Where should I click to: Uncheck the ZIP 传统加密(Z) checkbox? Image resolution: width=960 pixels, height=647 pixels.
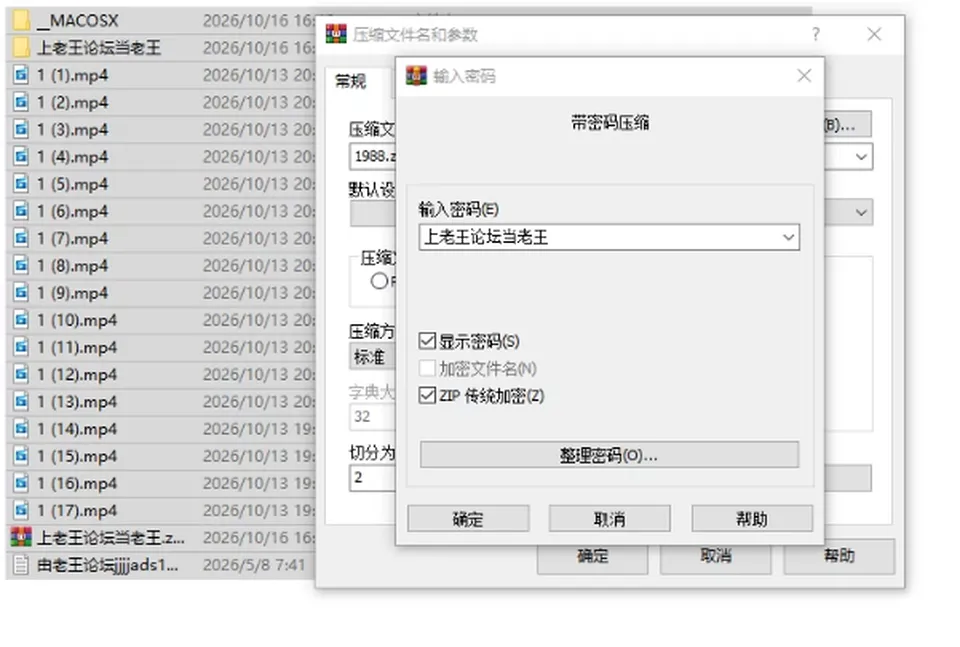(x=427, y=395)
